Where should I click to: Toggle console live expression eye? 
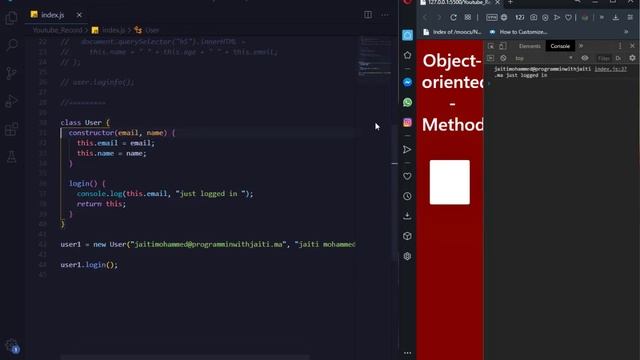point(585,58)
